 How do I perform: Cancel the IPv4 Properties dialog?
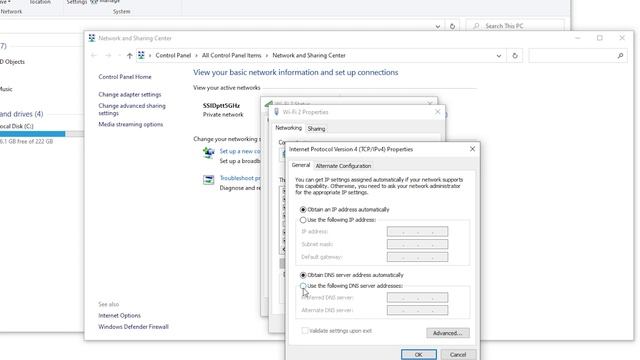[x=458, y=355]
